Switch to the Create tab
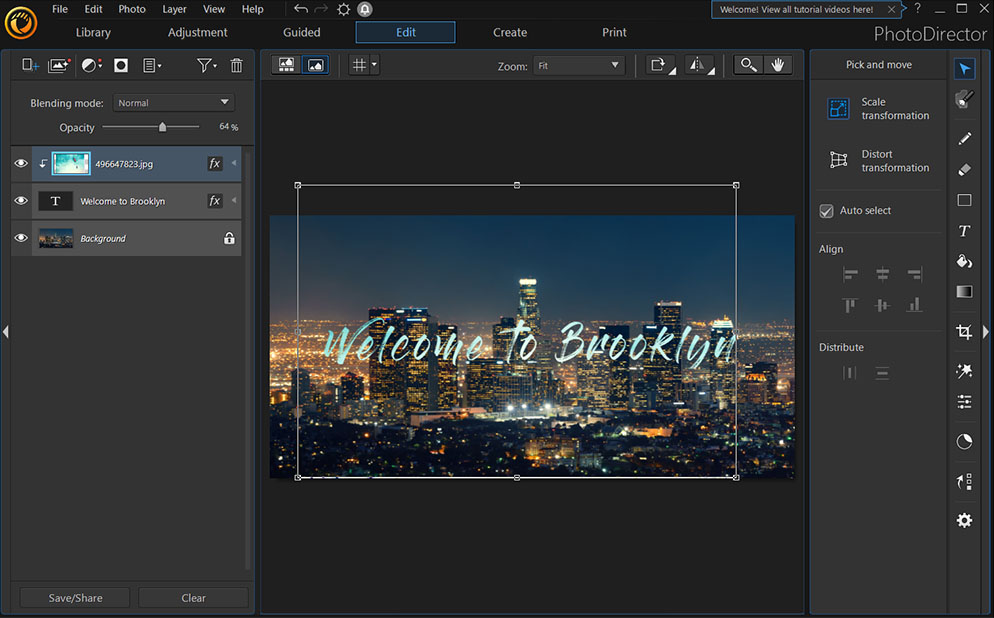This screenshot has height=618, width=994. pyautogui.click(x=509, y=32)
